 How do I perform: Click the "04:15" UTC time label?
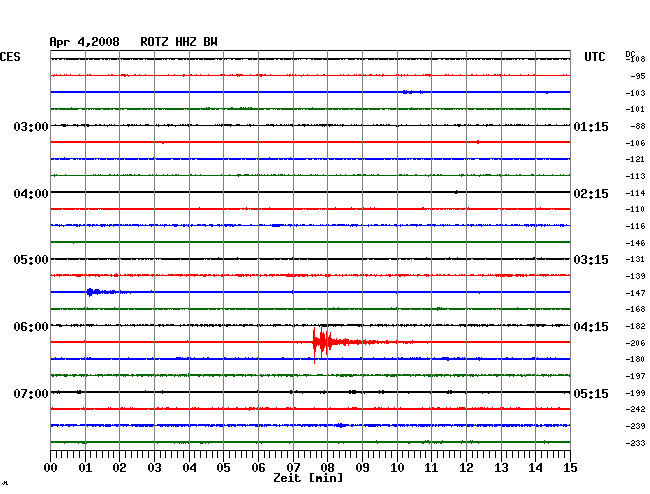[591, 327]
